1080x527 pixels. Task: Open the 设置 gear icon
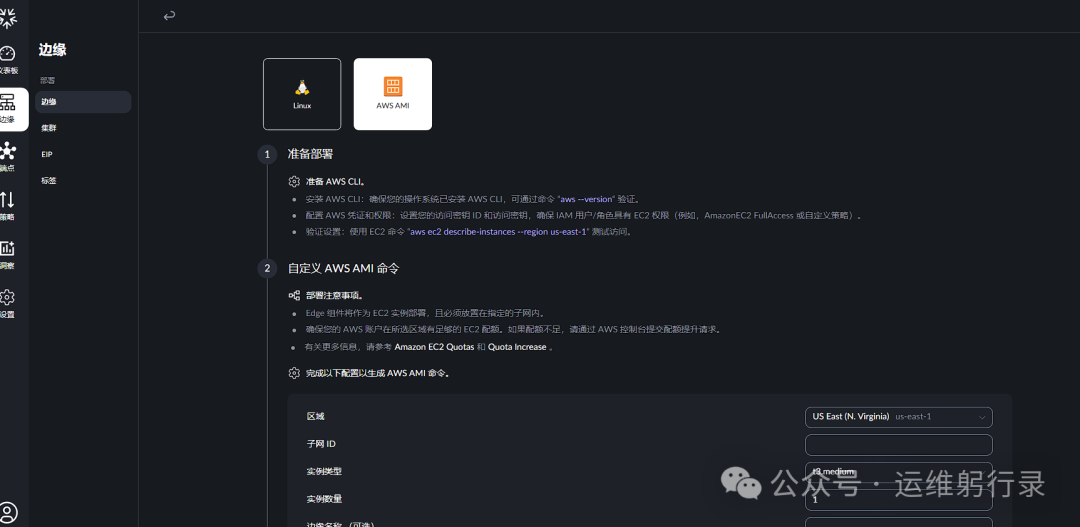pyautogui.click(x=7, y=298)
